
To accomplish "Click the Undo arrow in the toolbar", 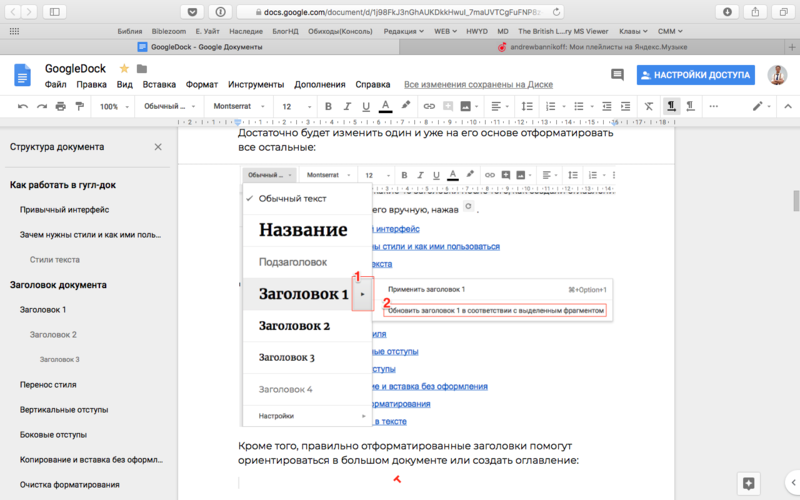I will 23,106.
